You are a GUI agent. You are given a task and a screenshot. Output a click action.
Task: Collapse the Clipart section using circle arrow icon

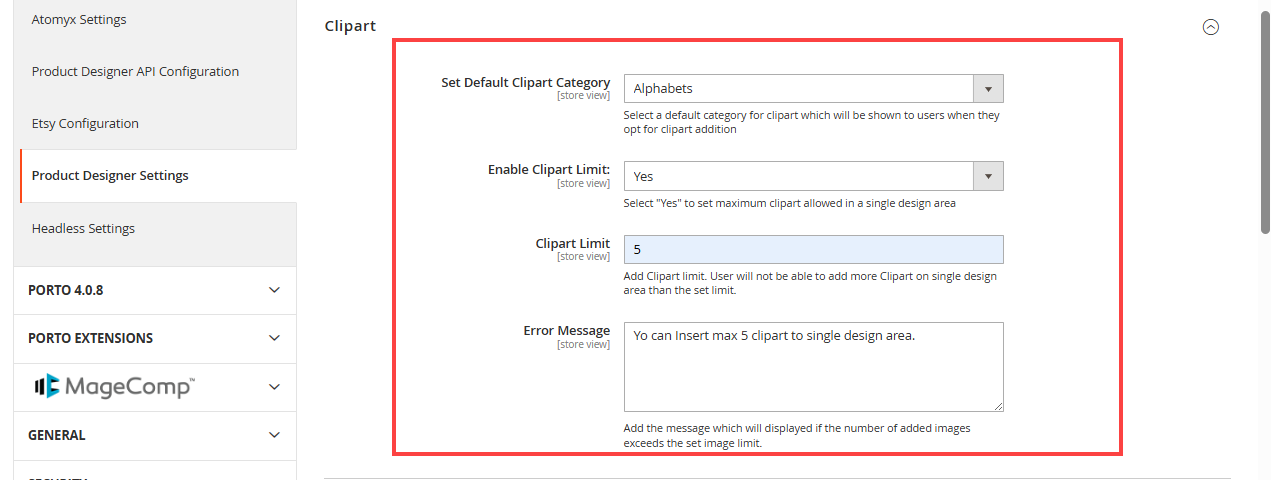(1210, 27)
